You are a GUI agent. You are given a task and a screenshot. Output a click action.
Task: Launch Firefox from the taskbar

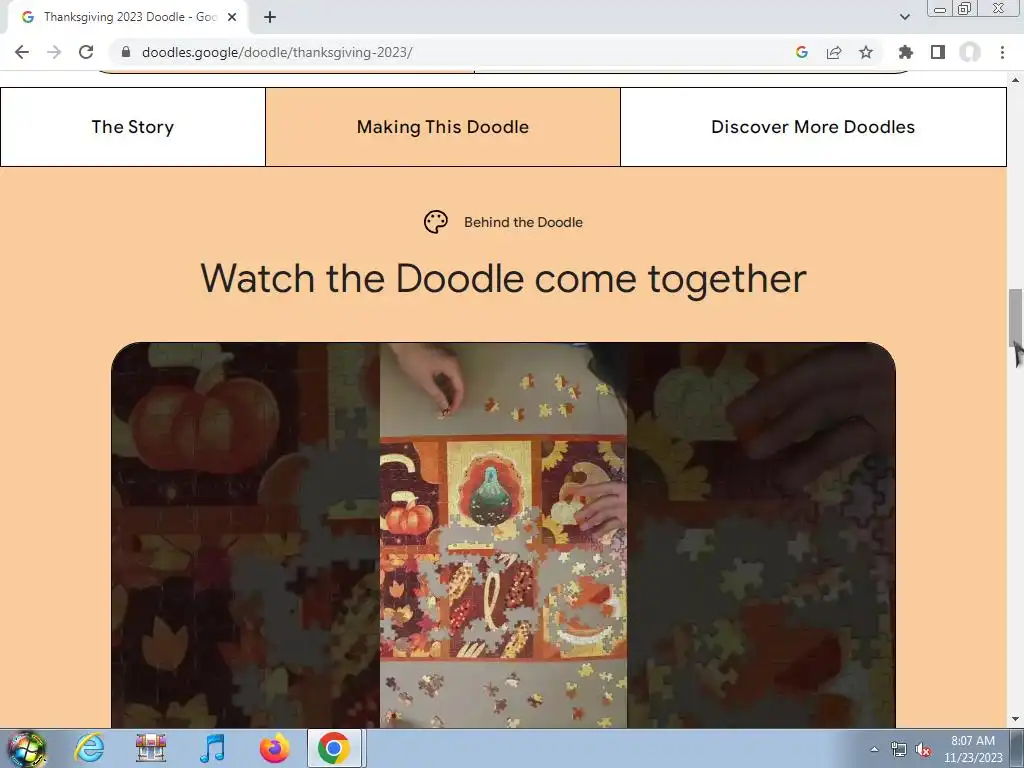275,748
